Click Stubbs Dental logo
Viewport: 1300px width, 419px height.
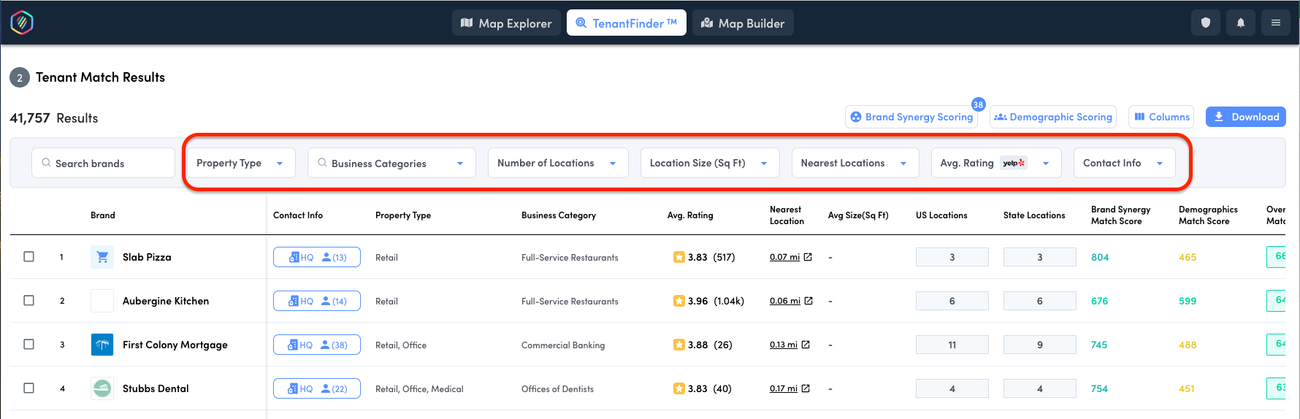102,388
